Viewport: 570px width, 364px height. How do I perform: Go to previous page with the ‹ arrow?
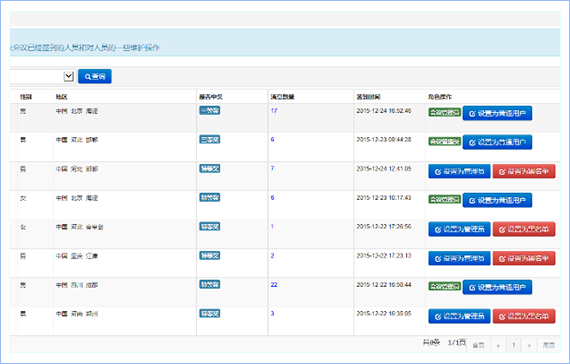tap(498, 345)
